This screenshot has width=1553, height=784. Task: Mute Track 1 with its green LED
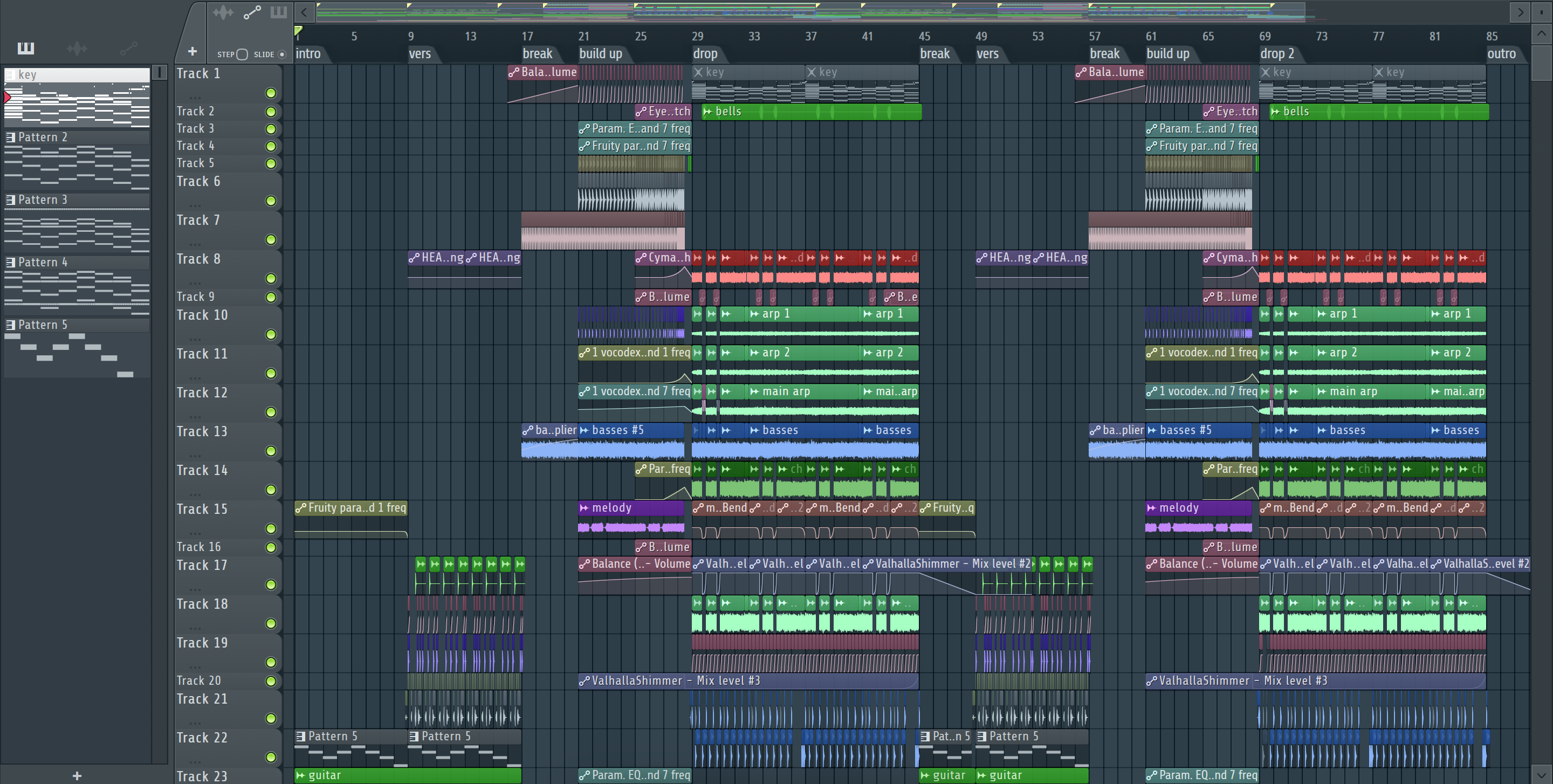click(271, 93)
